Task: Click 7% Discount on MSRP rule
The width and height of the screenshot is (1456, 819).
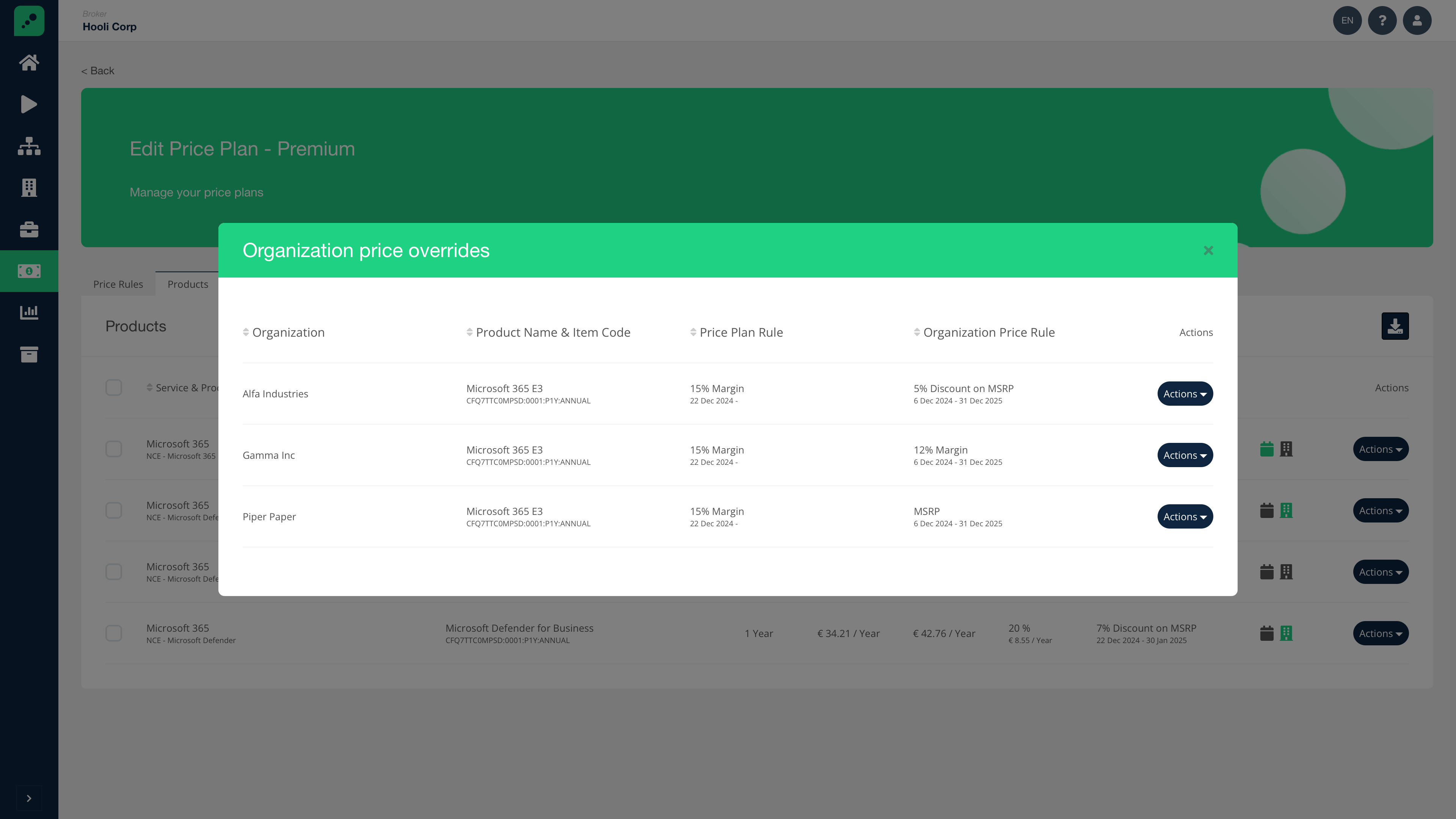Action: 1146,628
